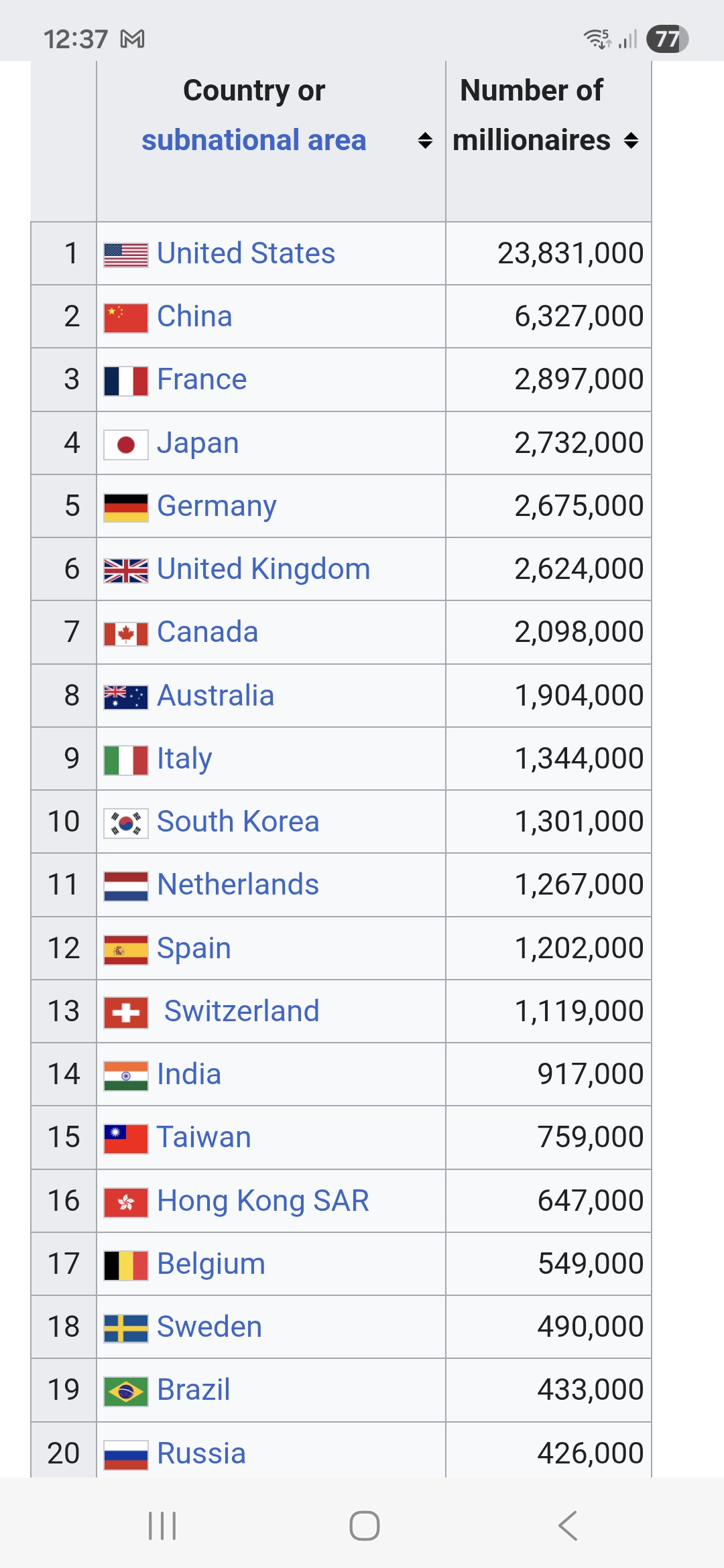Tap the Gmail notification icon in status bar
The width and height of the screenshot is (724, 1568).
[x=132, y=39]
